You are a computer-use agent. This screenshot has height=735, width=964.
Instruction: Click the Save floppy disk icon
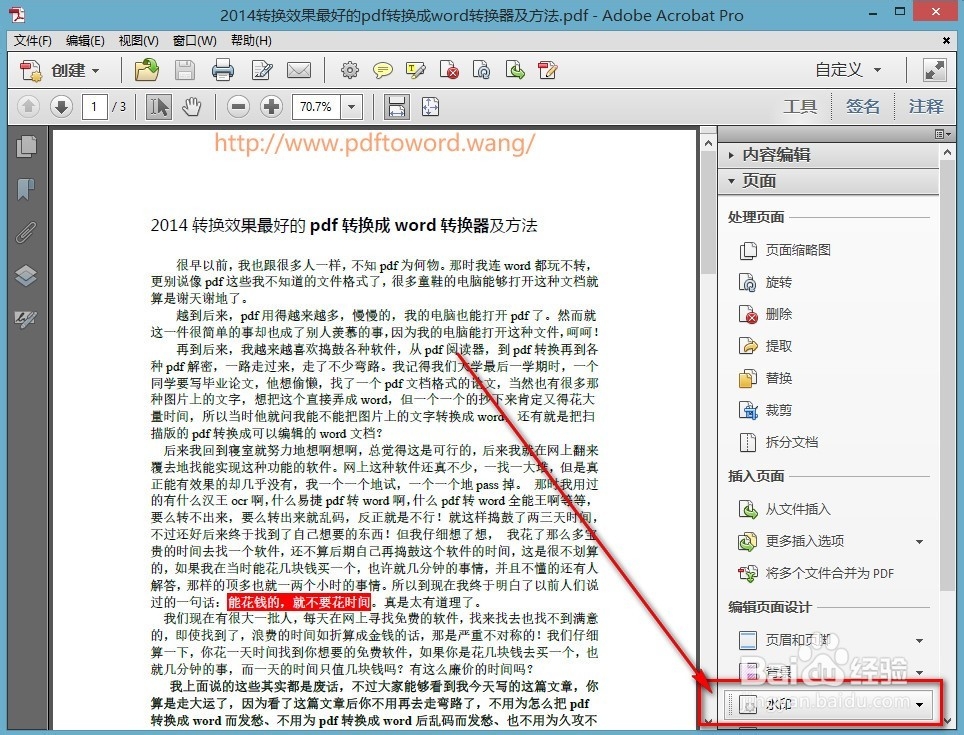point(185,70)
